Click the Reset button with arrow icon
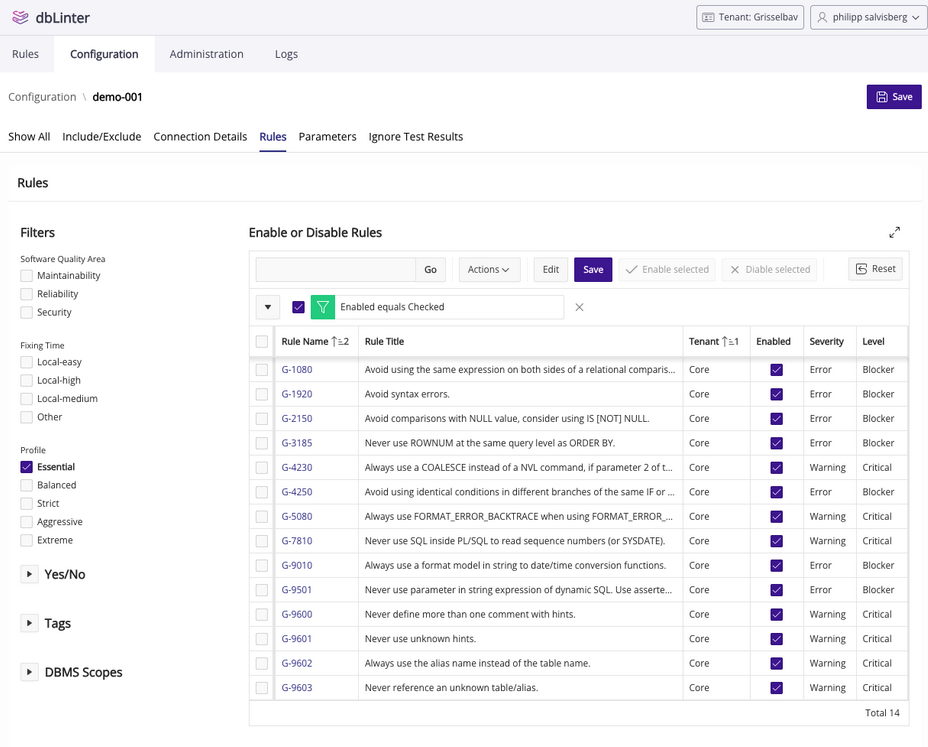Viewport: 928px width, 747px height. (x=875, y=269)
